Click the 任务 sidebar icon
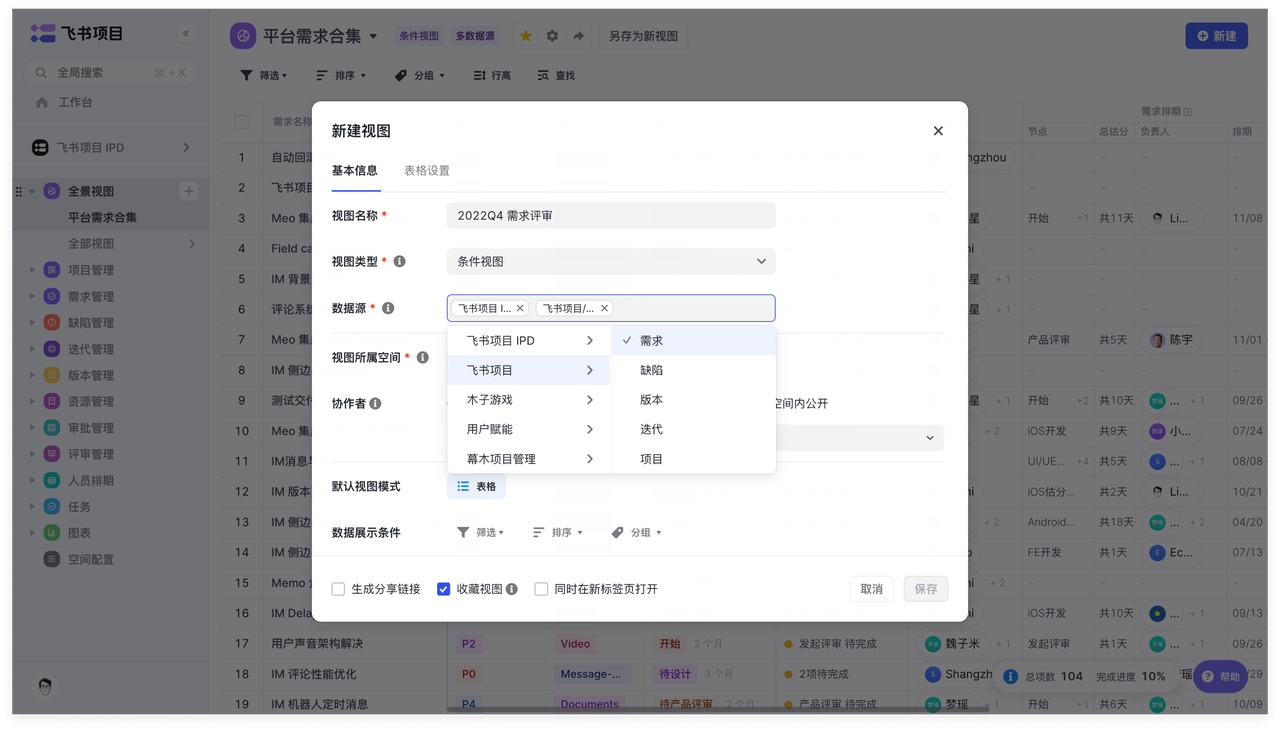This screenshot has height=730, width=1280. (x=52, y=506)
